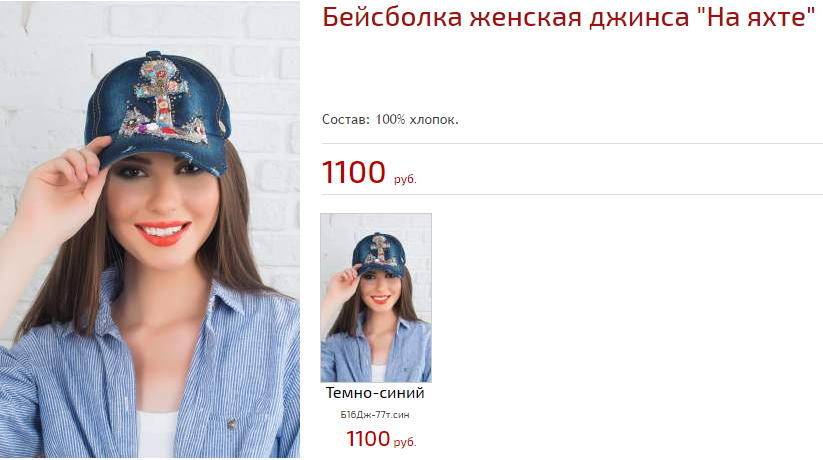Click the руб. label beside the large price
This screenshot has width=823, height=460.
(x=405, y=179)
